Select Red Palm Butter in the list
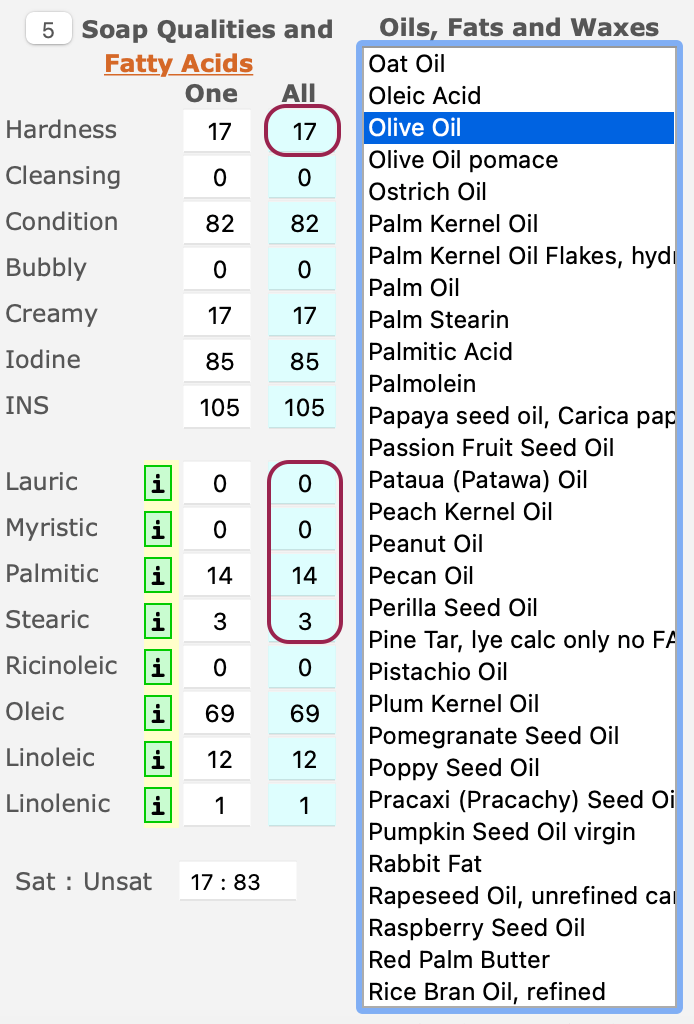 coord(459,960)
